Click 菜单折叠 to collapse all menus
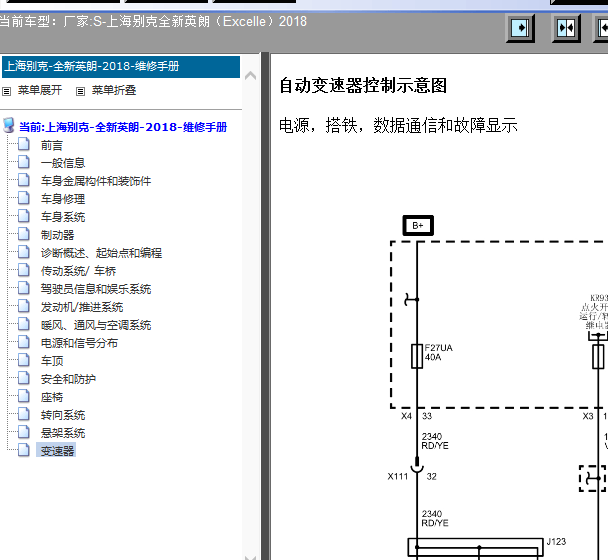This screenshot has width=608, height=560. 114,90
